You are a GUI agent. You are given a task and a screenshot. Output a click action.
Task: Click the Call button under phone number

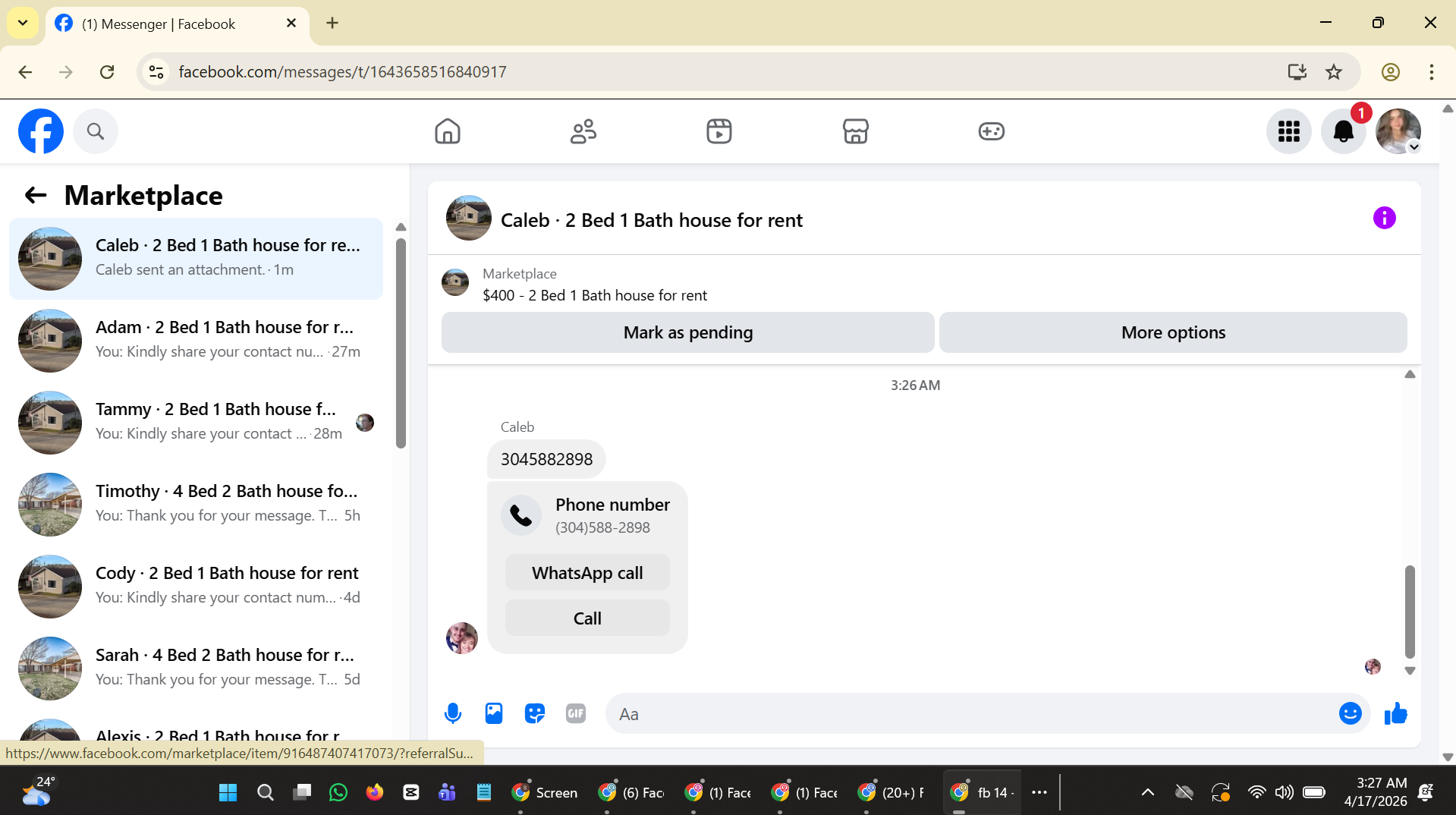(x=587, y=618)
